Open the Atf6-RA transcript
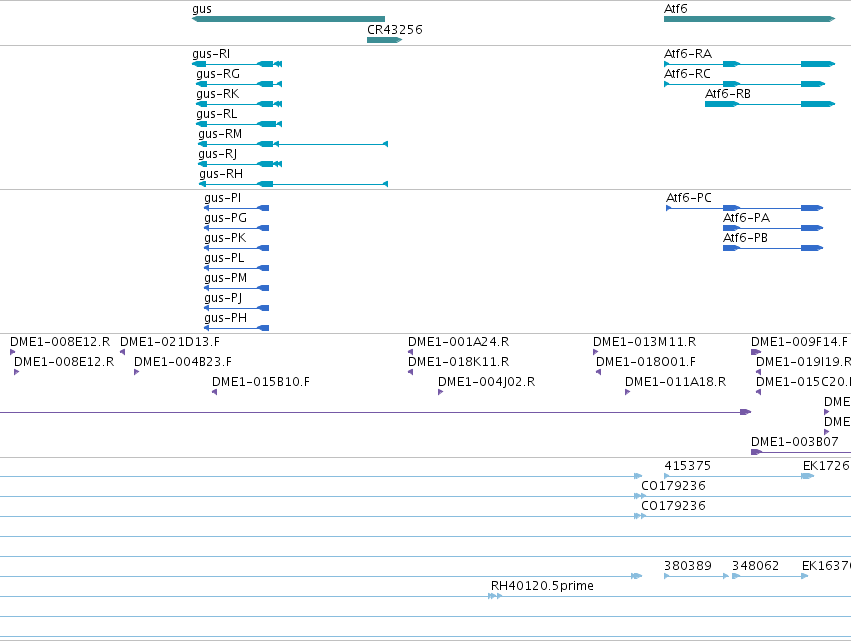Image resolution: width=851 pixels, height=641 pixels. tap(750, 64)
